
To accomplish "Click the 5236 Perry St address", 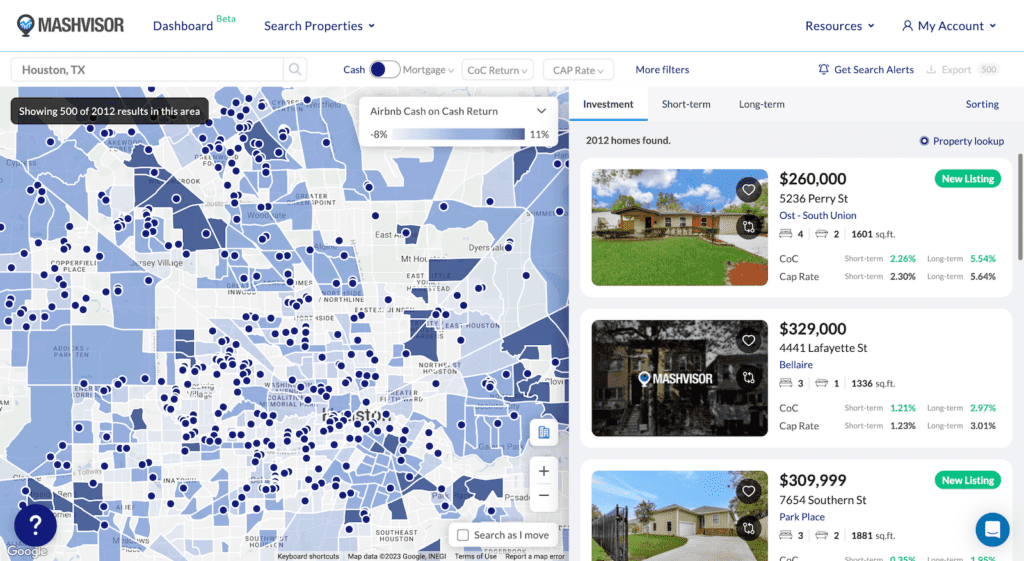I will click(813, 198).
